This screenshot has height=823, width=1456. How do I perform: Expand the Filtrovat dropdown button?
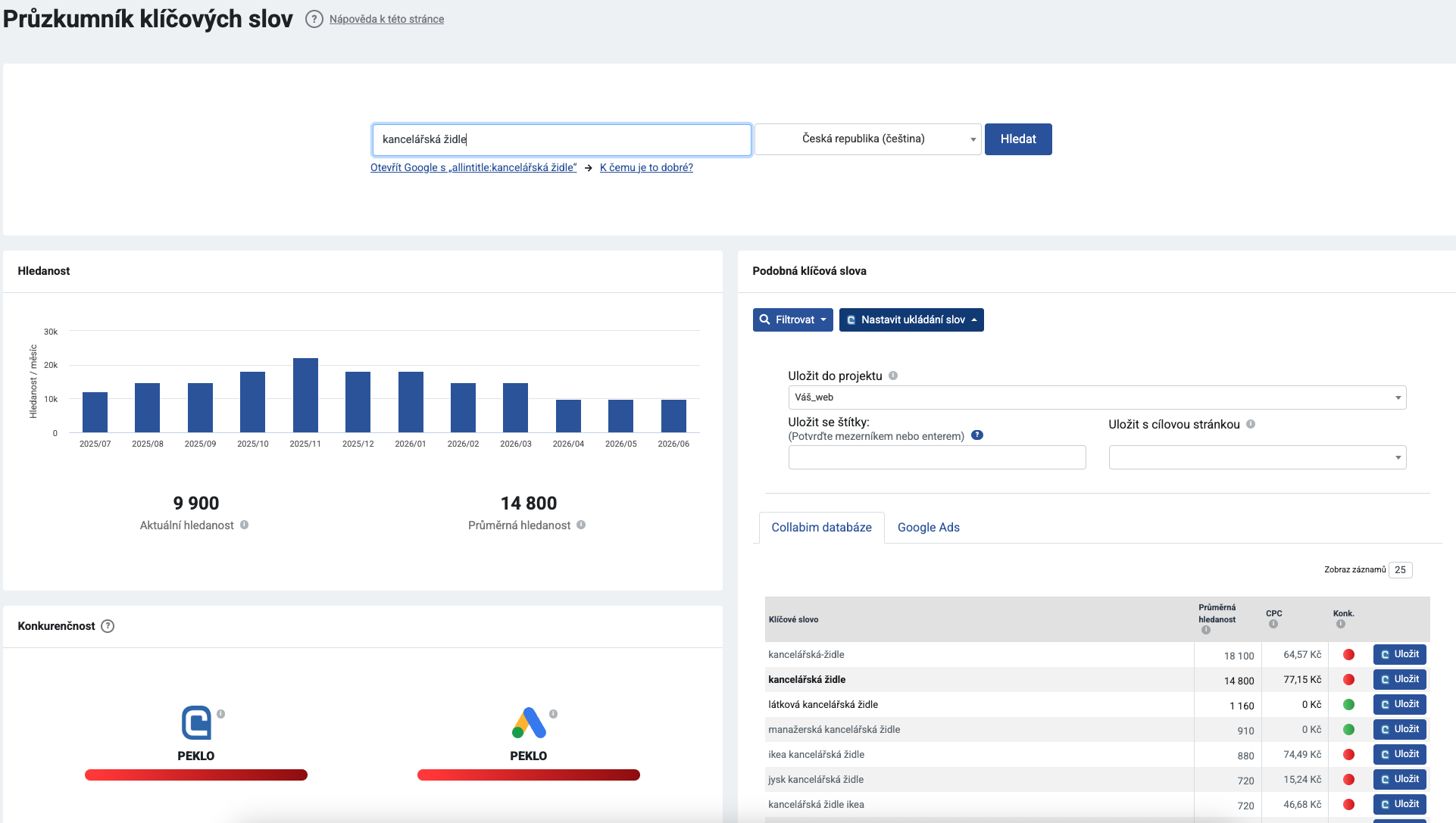click(792, 320)
